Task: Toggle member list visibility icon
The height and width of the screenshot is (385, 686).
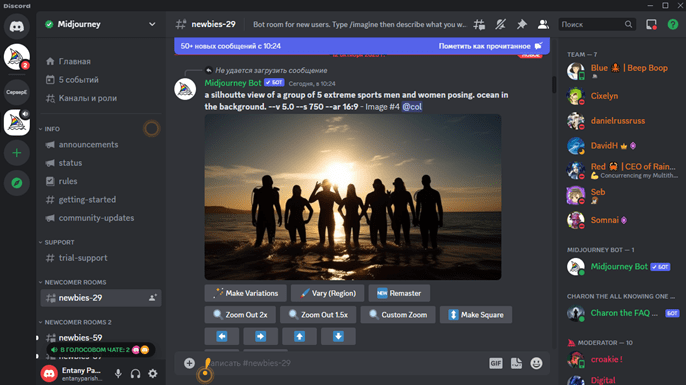Action: point(543,24)
